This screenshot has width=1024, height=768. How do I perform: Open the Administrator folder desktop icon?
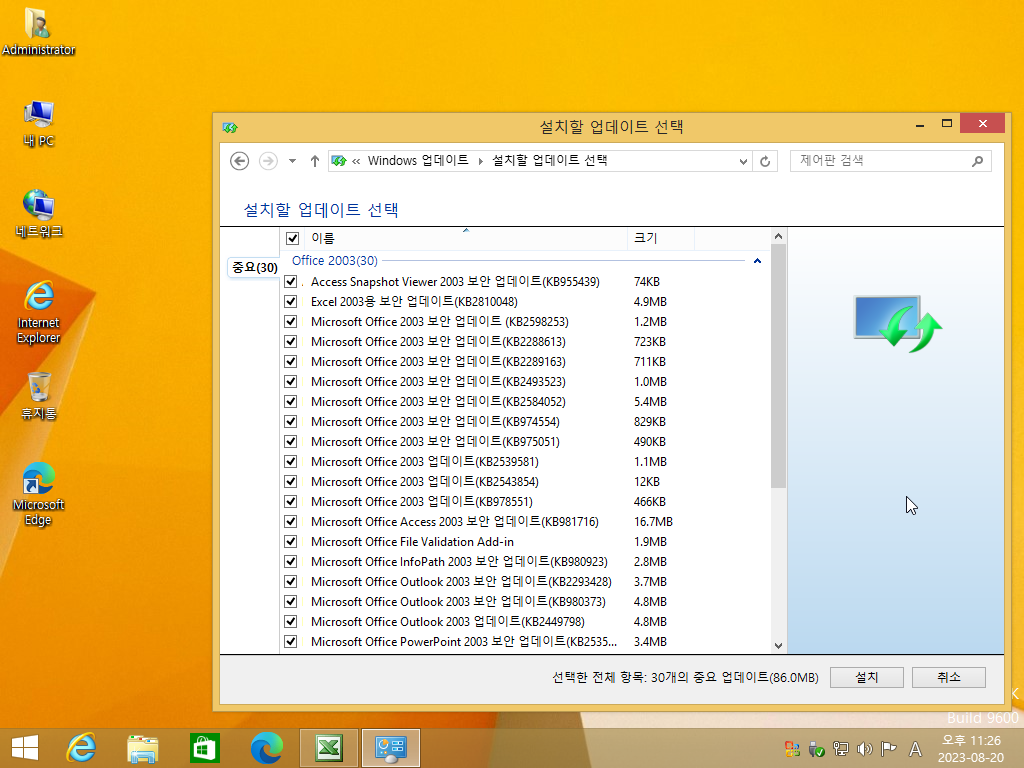click(x=38, y=31)
